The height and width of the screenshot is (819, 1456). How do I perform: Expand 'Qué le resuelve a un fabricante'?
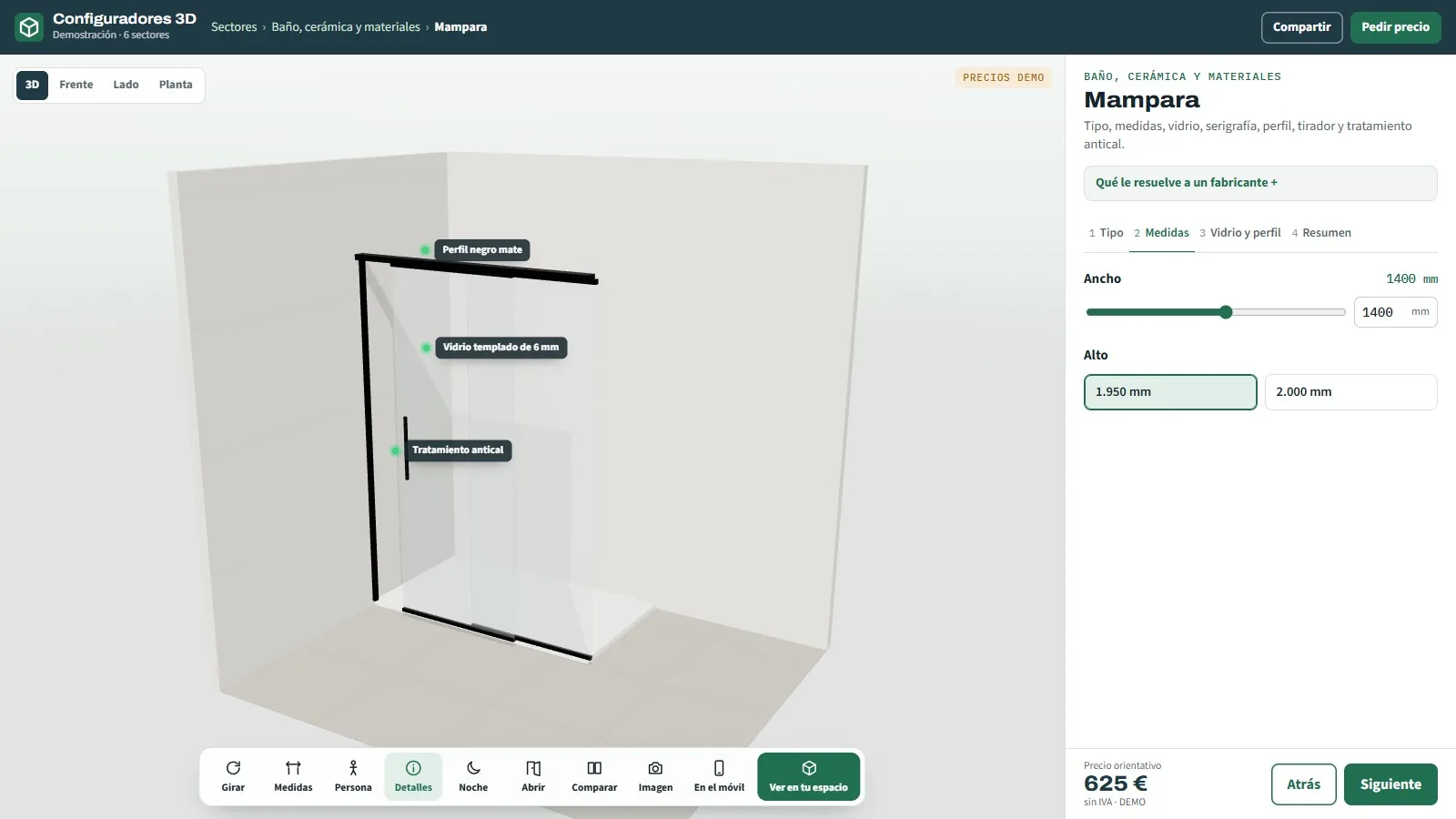(x=1260, y=183)
